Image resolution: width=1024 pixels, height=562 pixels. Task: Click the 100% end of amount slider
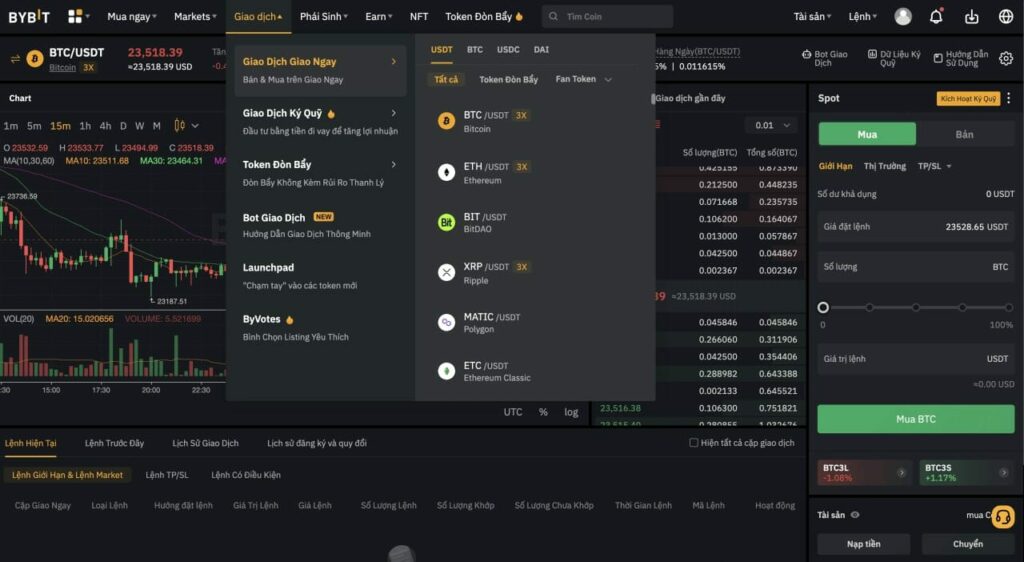(1009, 307)
